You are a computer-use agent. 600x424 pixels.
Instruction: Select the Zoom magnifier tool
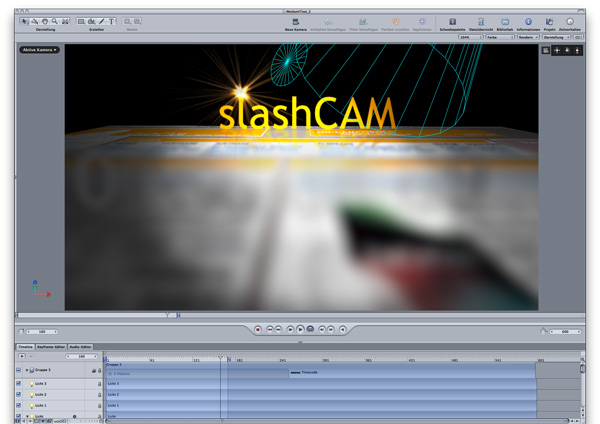click(x=55, y=21)
